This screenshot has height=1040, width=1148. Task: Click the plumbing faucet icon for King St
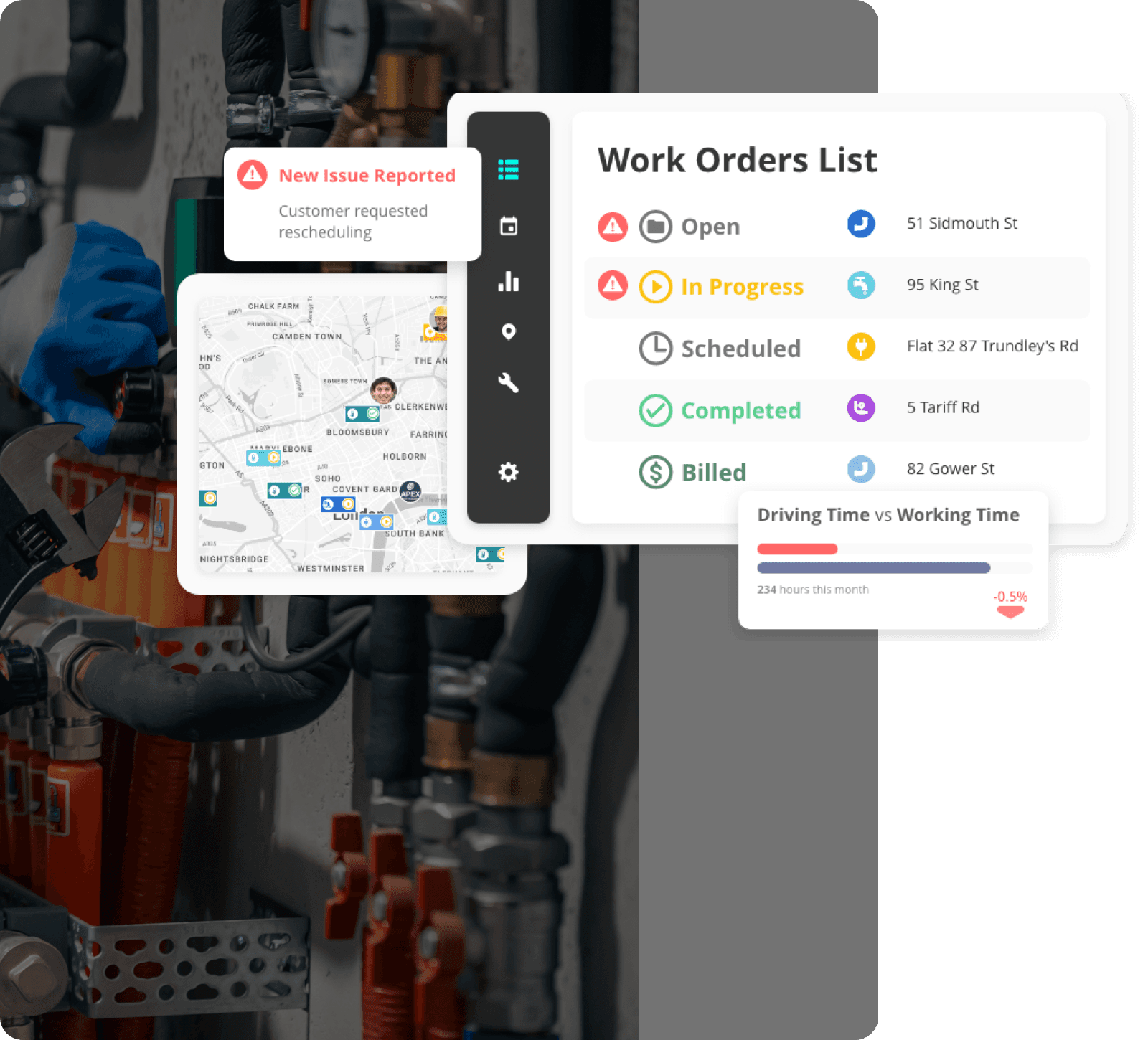pos(860,285)
